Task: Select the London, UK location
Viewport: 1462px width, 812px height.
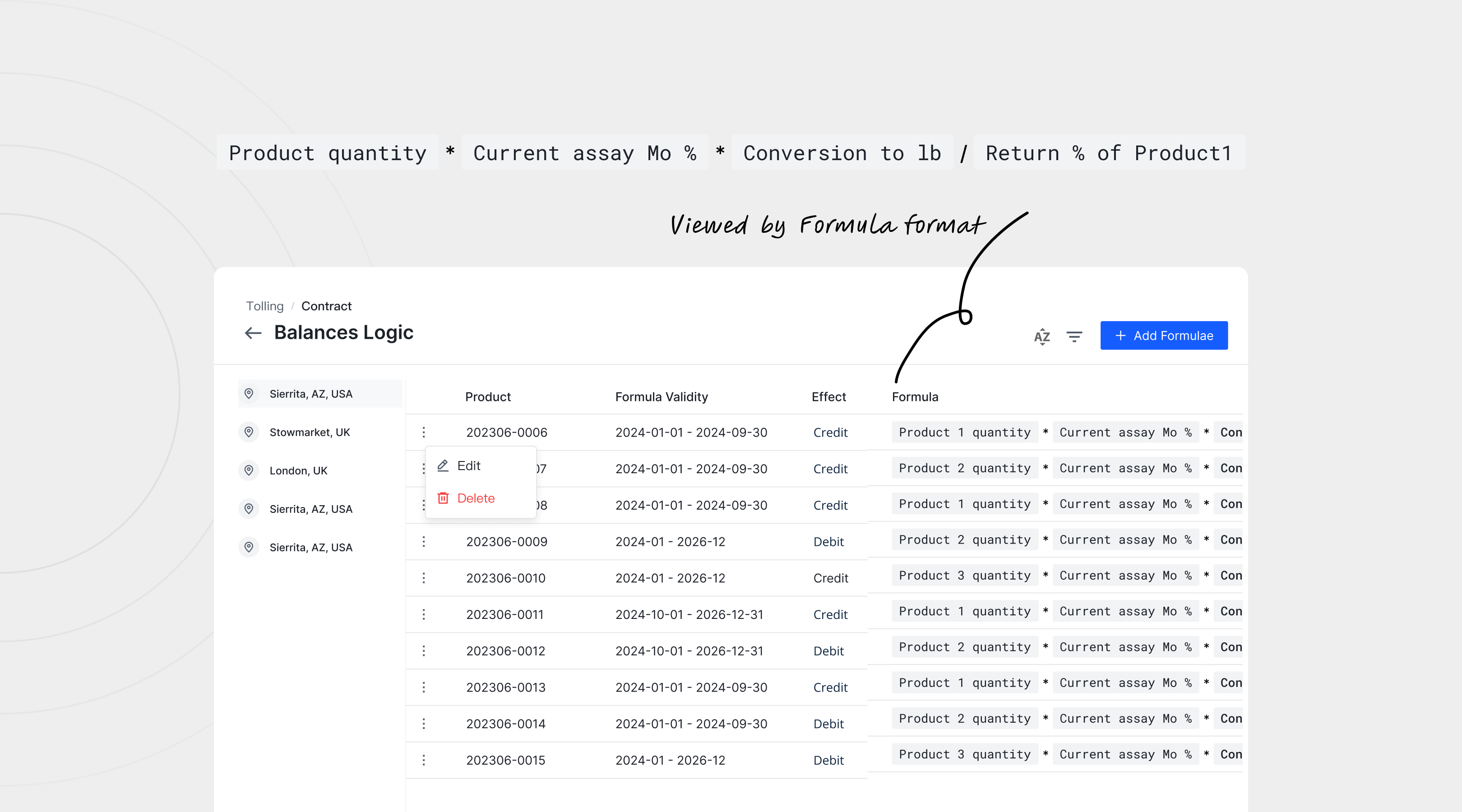Action: (298, 471)
